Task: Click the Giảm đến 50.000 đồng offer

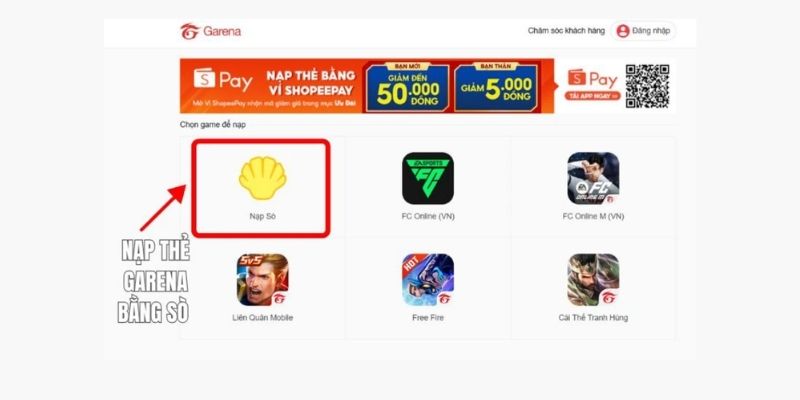Action: coord(407,87)
